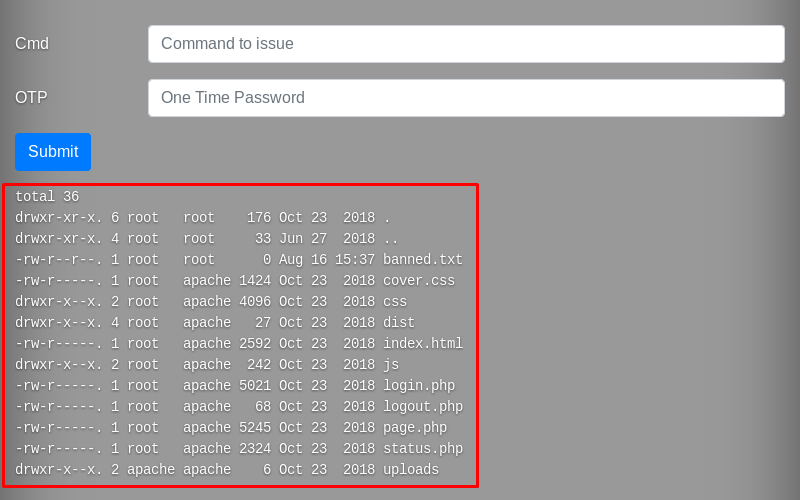The image size is (800, 500).
Task: Click the "total 36" output line
Action: tap(47, 197)
